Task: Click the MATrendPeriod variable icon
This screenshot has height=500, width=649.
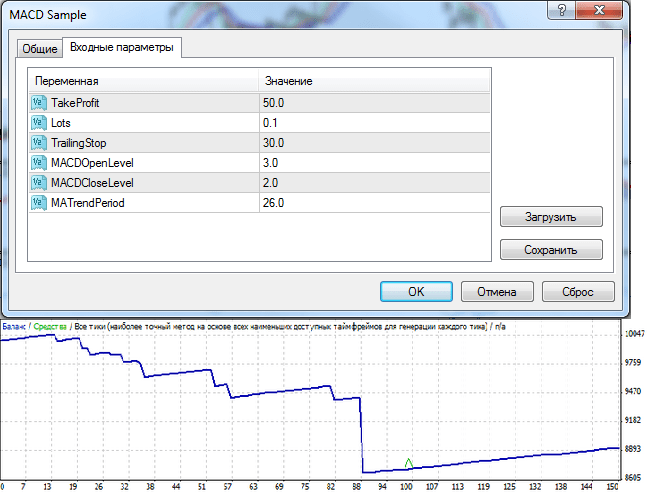Action: tap(38, 203)
